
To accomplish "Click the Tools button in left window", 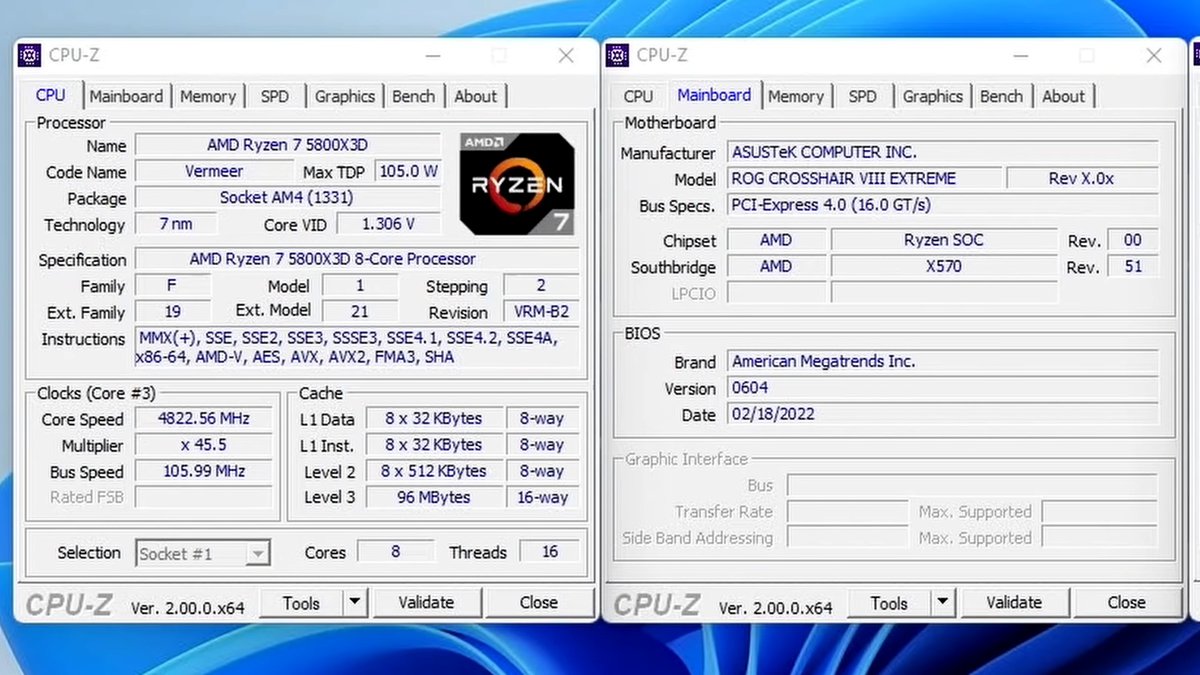I will pos(300,603).
